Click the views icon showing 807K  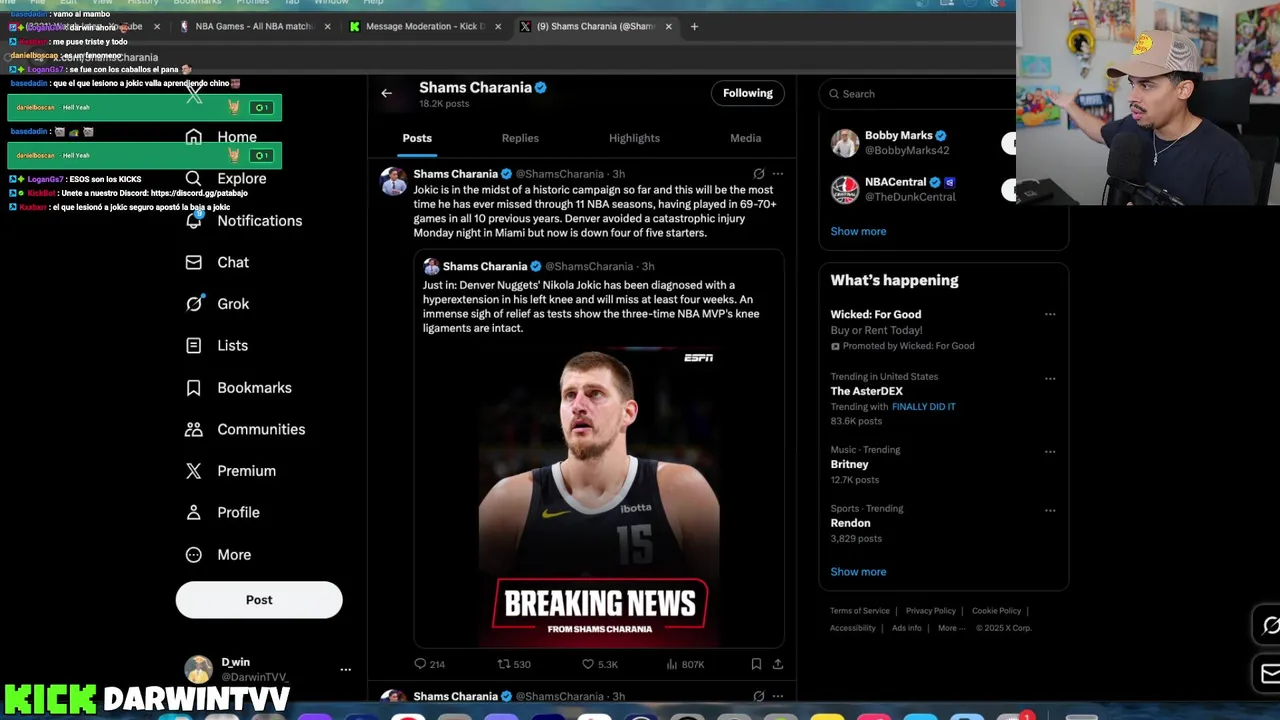(x=672, y=664)
